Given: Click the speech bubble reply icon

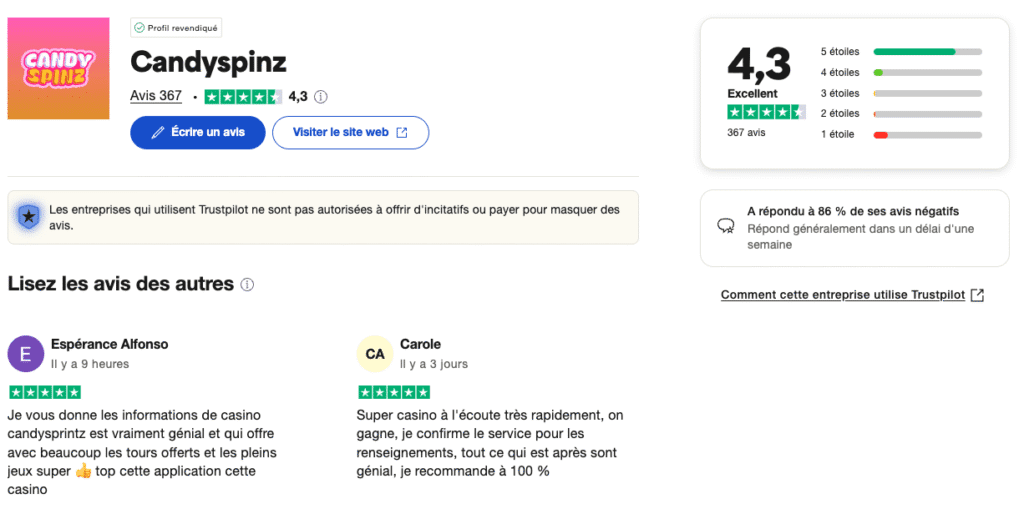Looking at the screenshot, I should [727, 226].
